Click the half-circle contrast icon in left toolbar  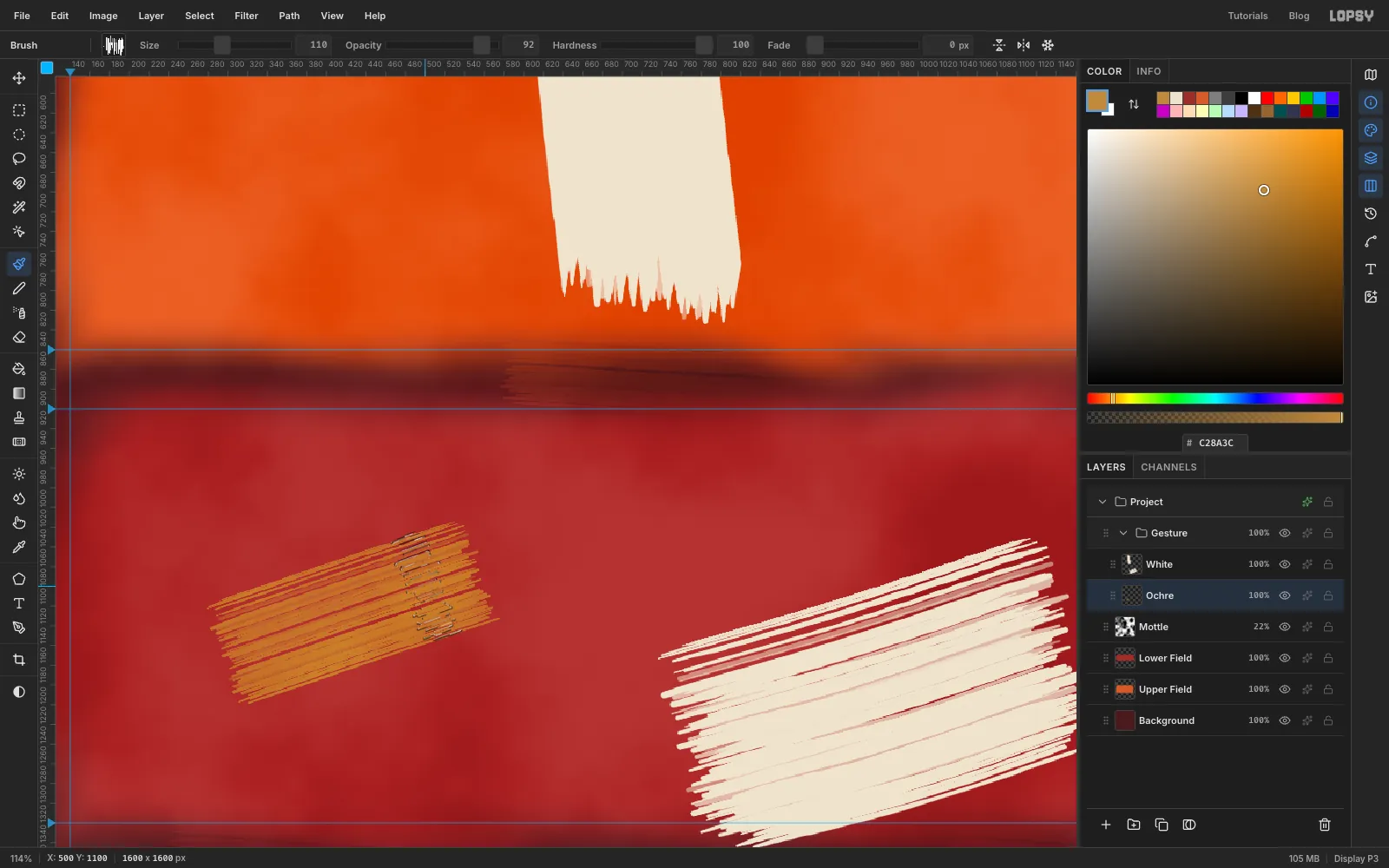(19, 692)
